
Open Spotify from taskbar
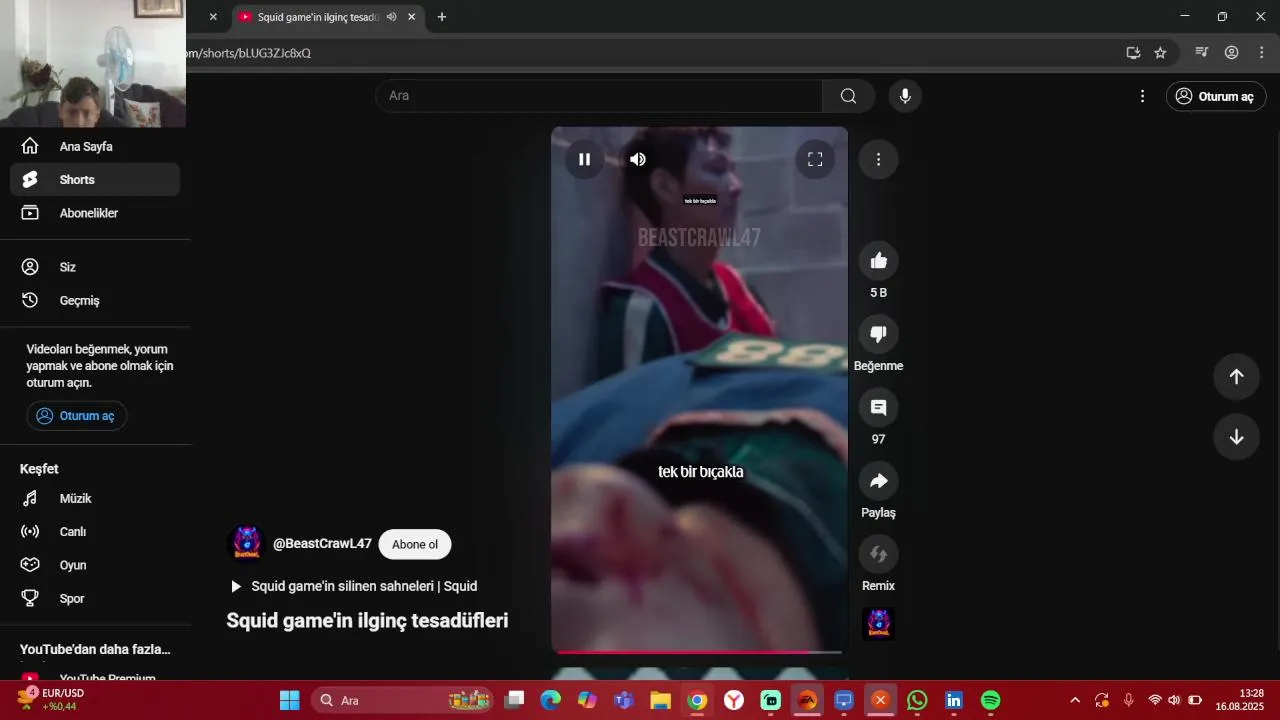point(990,700)
